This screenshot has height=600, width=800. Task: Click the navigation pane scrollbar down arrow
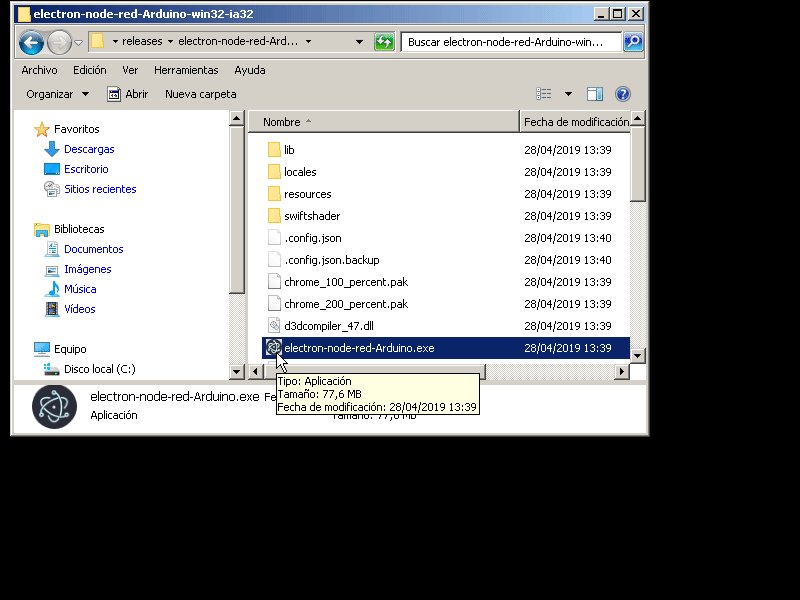pos(237,371)
